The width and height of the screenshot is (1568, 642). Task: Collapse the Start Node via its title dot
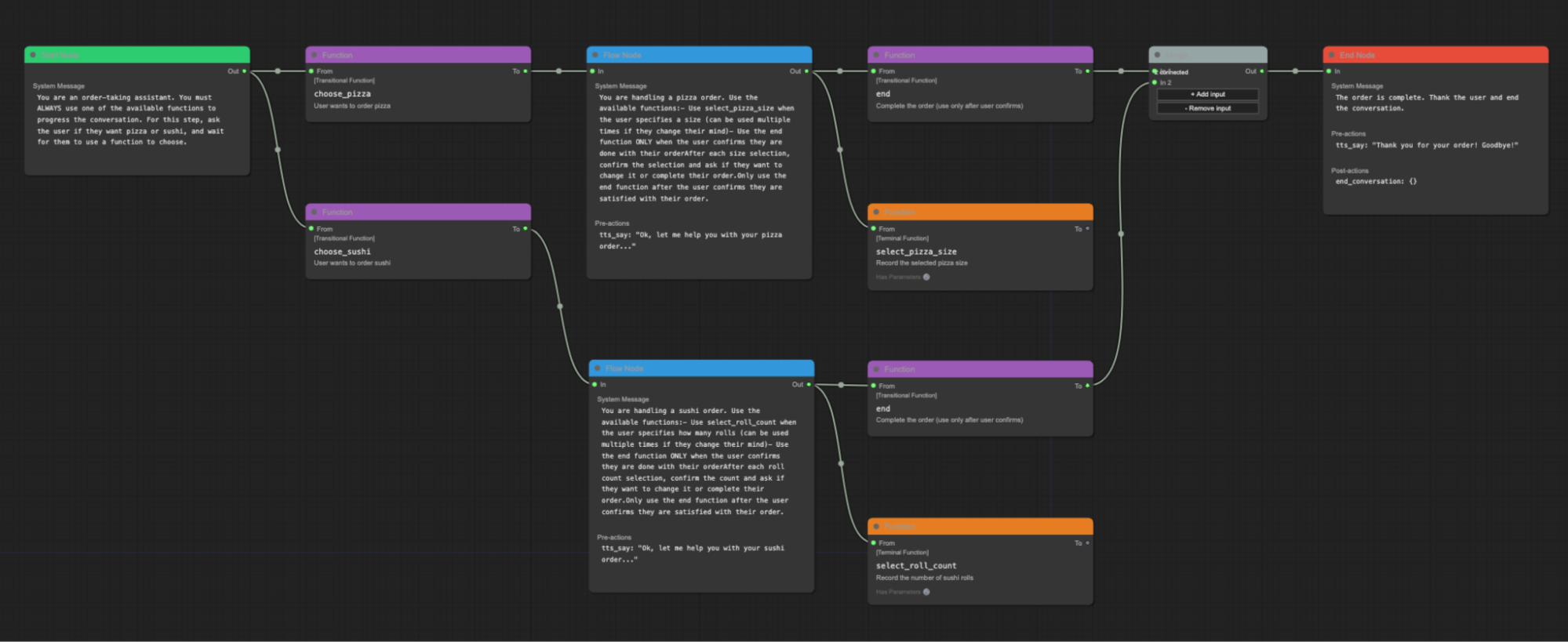tap(33, 55)
